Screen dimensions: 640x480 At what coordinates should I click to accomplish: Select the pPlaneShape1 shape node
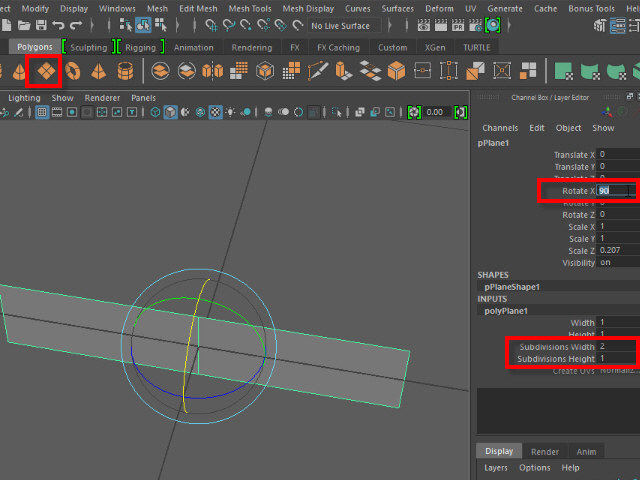[511, 287]
